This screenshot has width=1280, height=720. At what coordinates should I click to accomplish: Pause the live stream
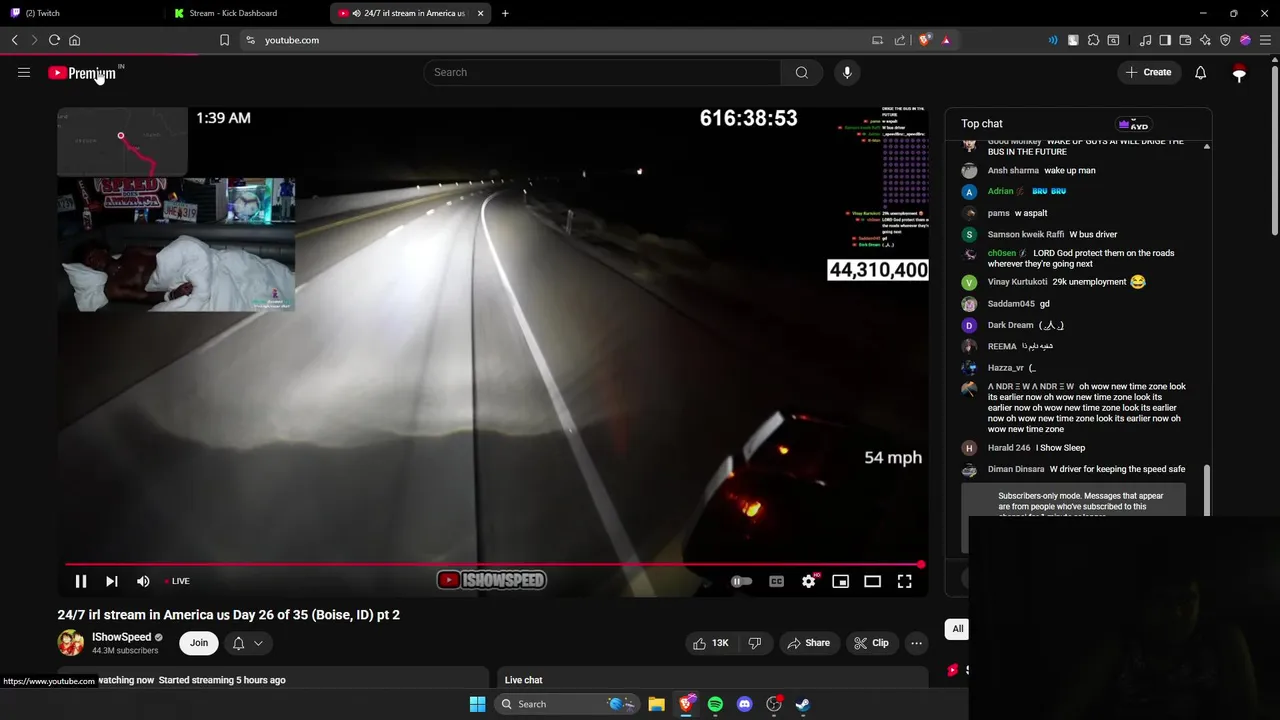point(81,581)
